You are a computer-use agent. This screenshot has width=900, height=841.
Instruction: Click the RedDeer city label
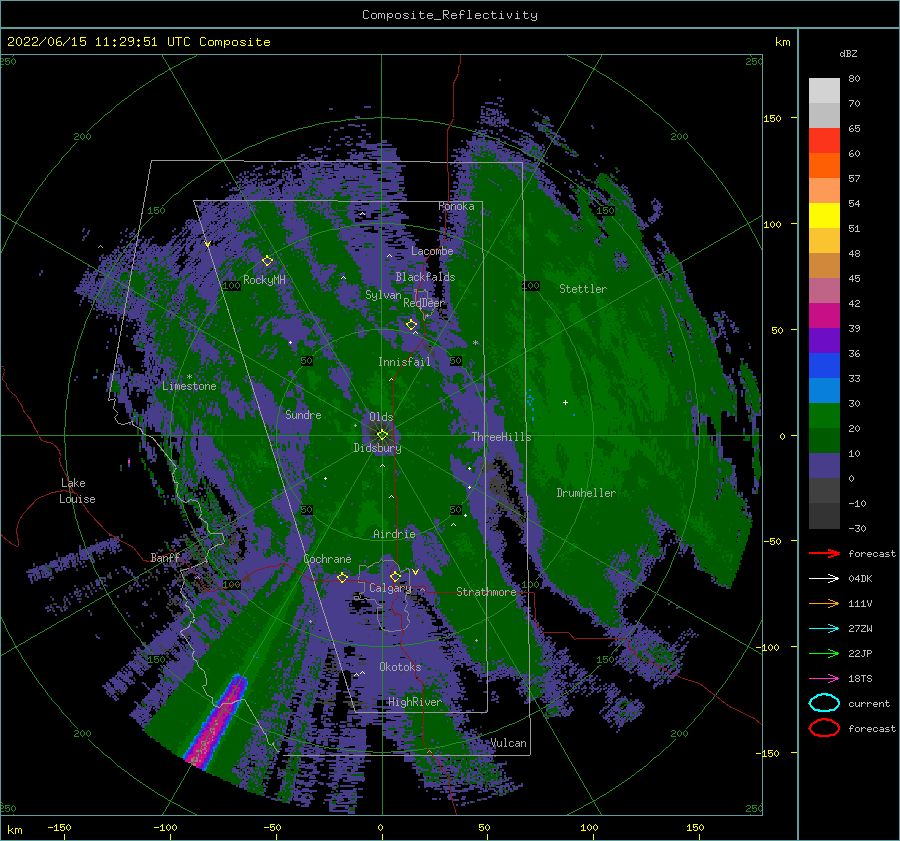click(424, 303)
